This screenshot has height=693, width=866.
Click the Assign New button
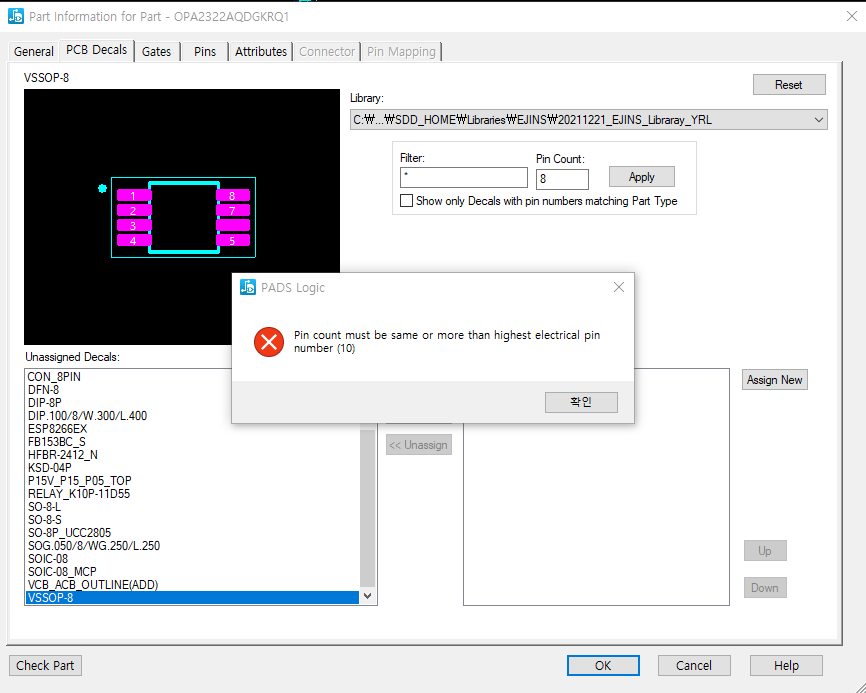coord(774,380)
